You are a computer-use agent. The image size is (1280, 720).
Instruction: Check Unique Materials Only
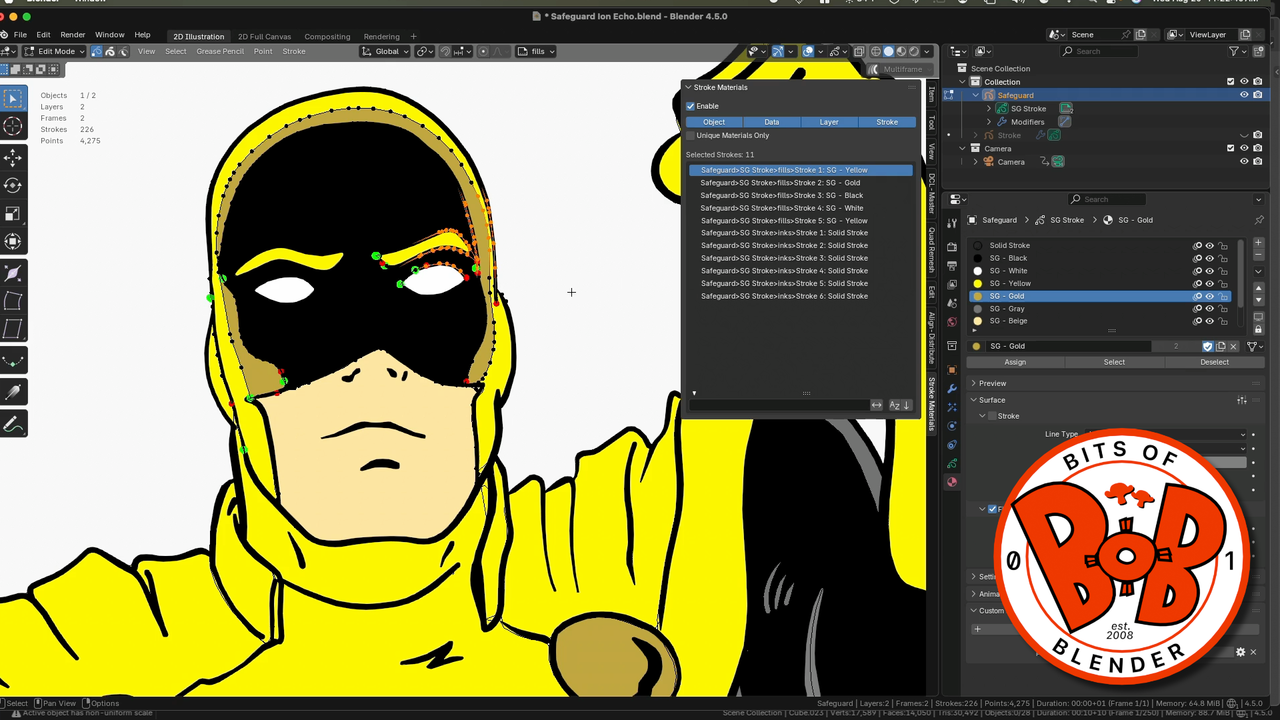pos(690,135)
